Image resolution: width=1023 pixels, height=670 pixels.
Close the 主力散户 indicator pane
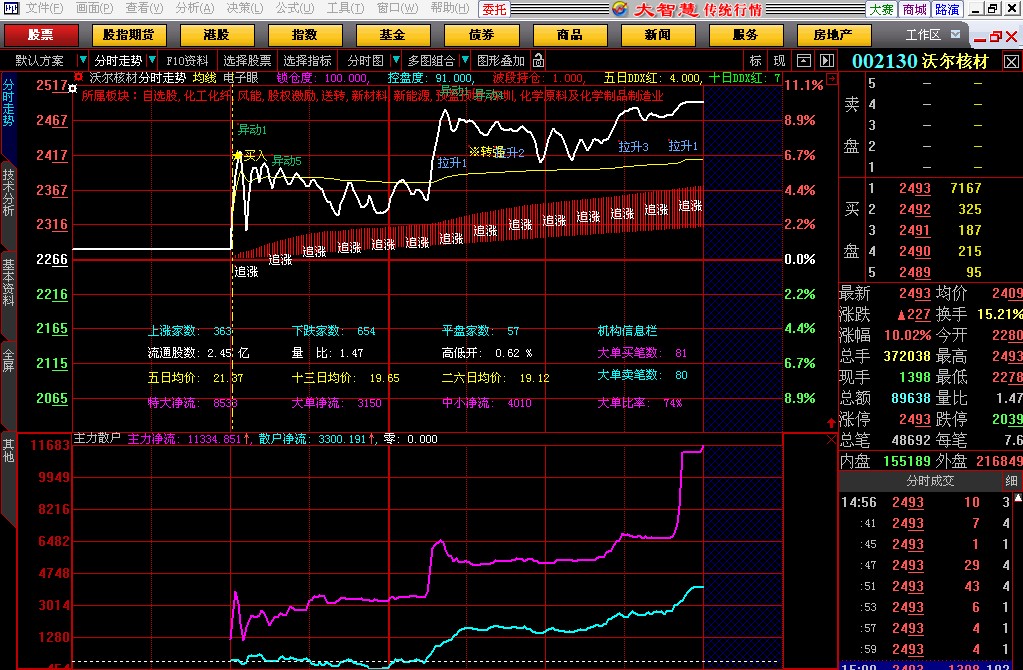[x=831, y=440]
